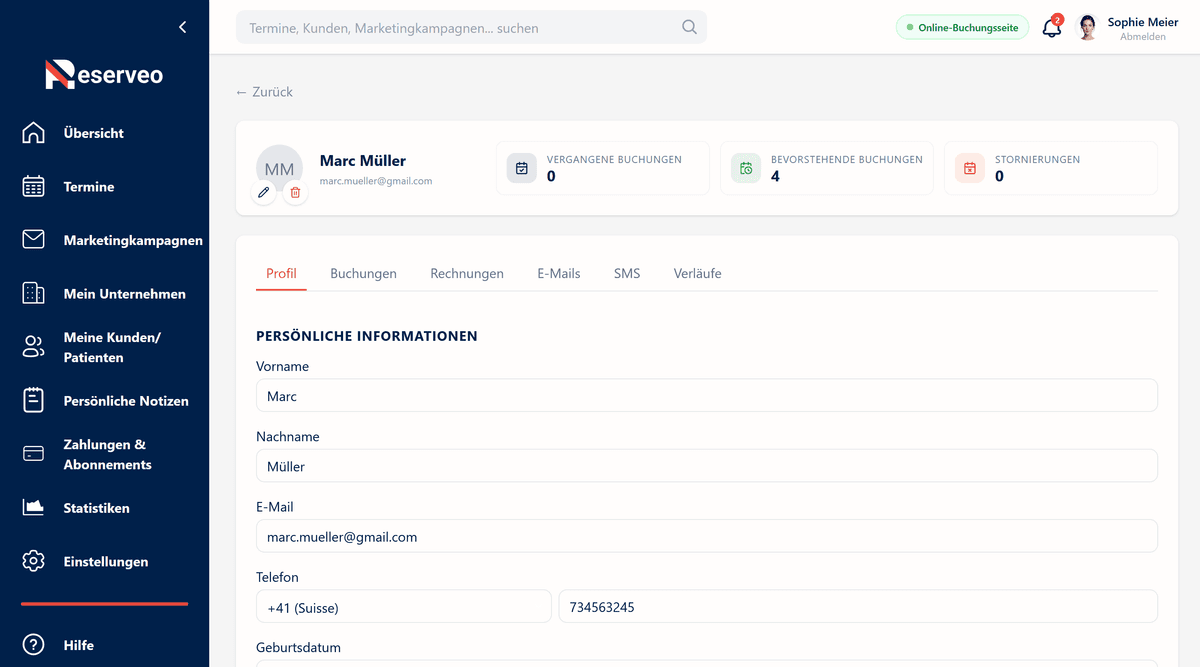Open the Stornierungen card showing 0
Image resolution: width=1200 pixels, height=667 pixels.
(1050, 168)
